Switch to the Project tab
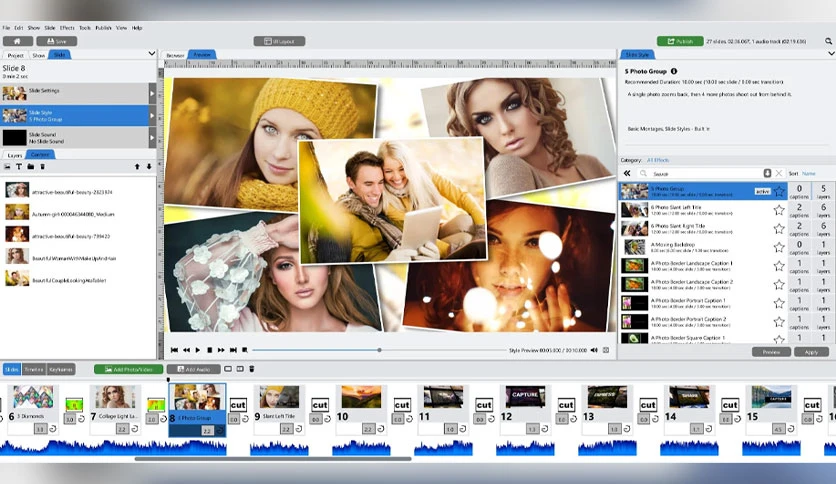 (15, 55)
